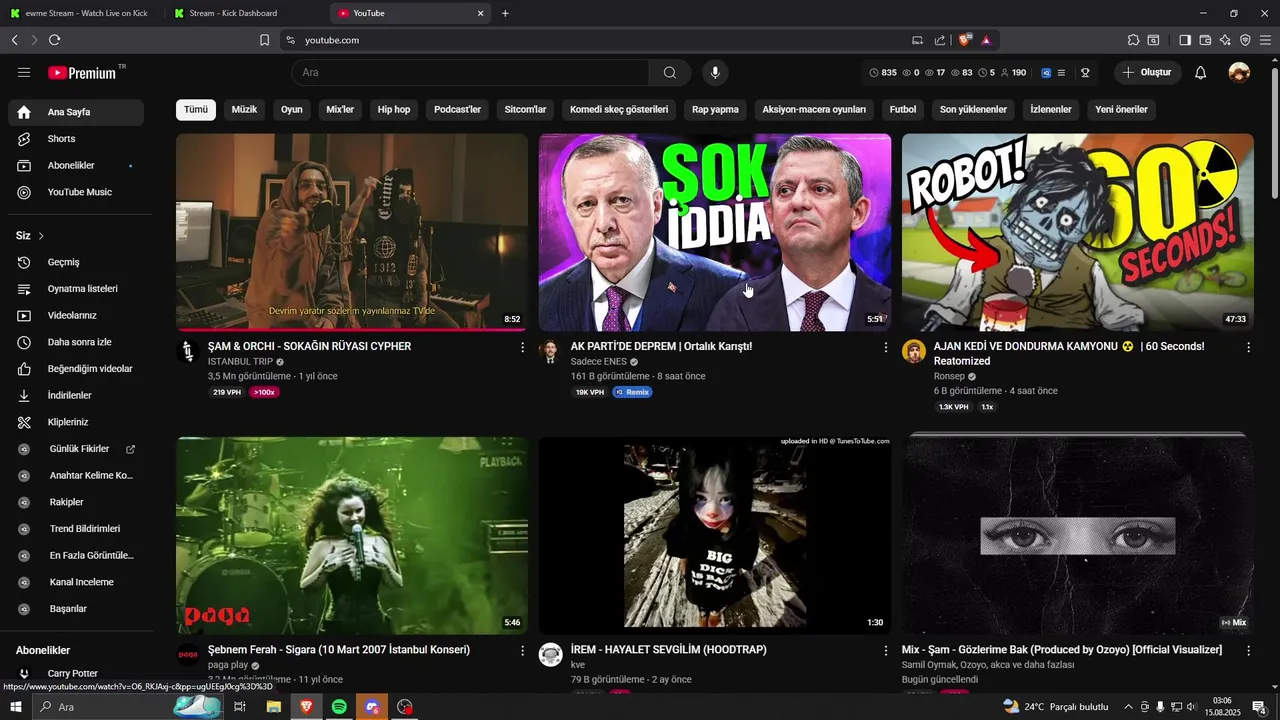Open three-dot menu for İREM HAYALET SEVGİLİM video
The height and width of the screenshot is (720, 1280).
pos(885,650)
